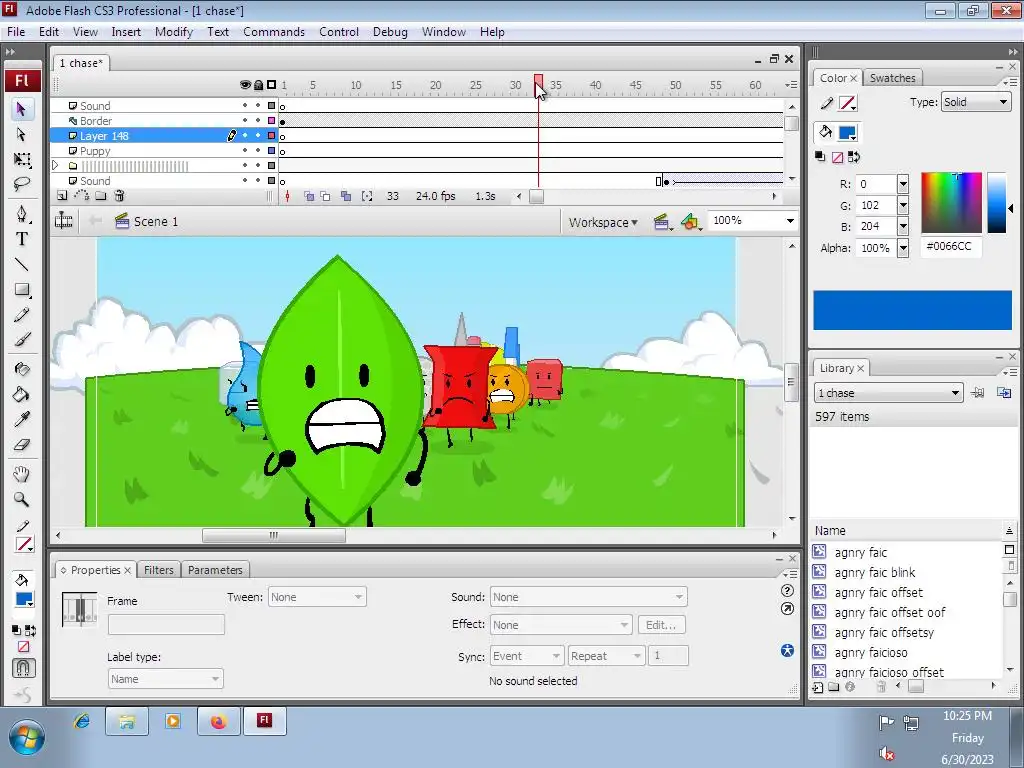The image size is (1024, 768).
Task: Select the Eraser tool
Action: (22, 445)
